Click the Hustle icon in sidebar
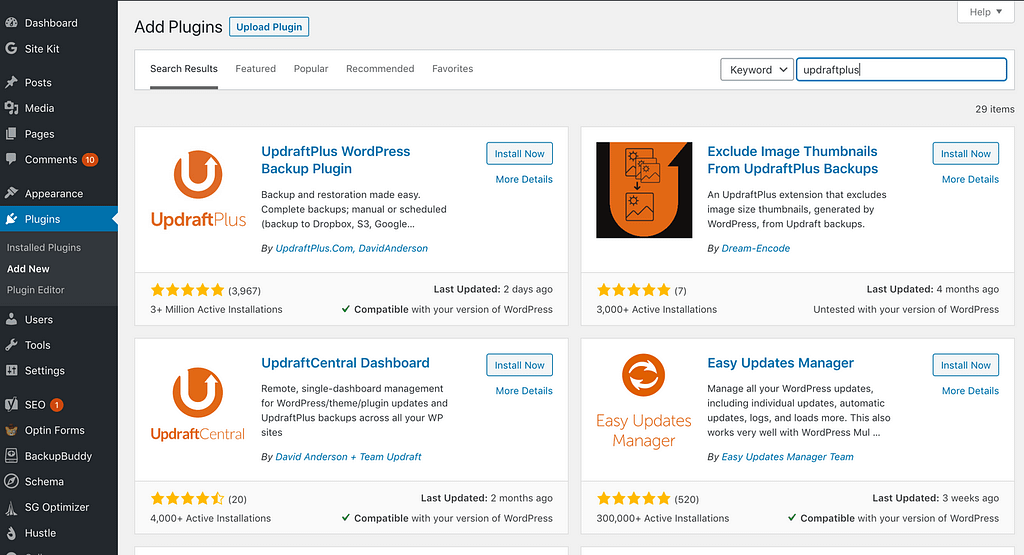Screen dimensions: 1024x555 pos(11,533)
